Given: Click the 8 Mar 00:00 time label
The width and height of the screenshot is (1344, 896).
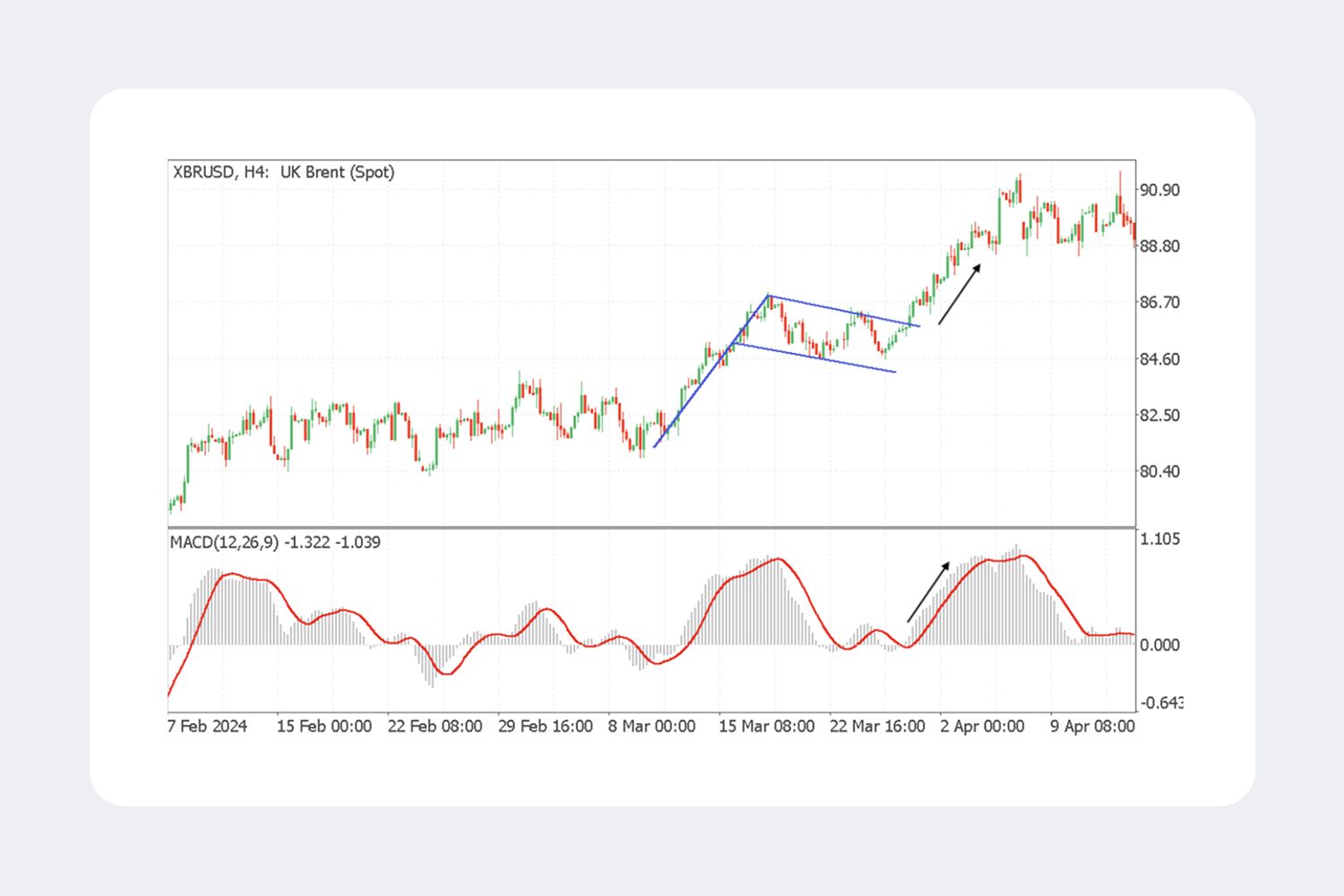Looking at the screenshot, I should pos(652,726).
